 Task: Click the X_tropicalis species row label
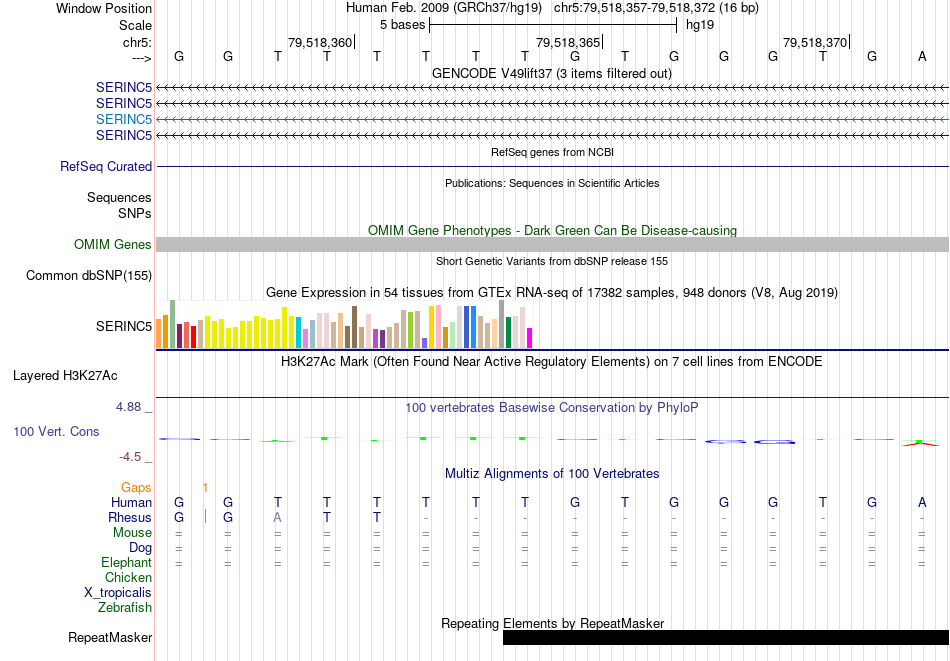coord(118,593)
